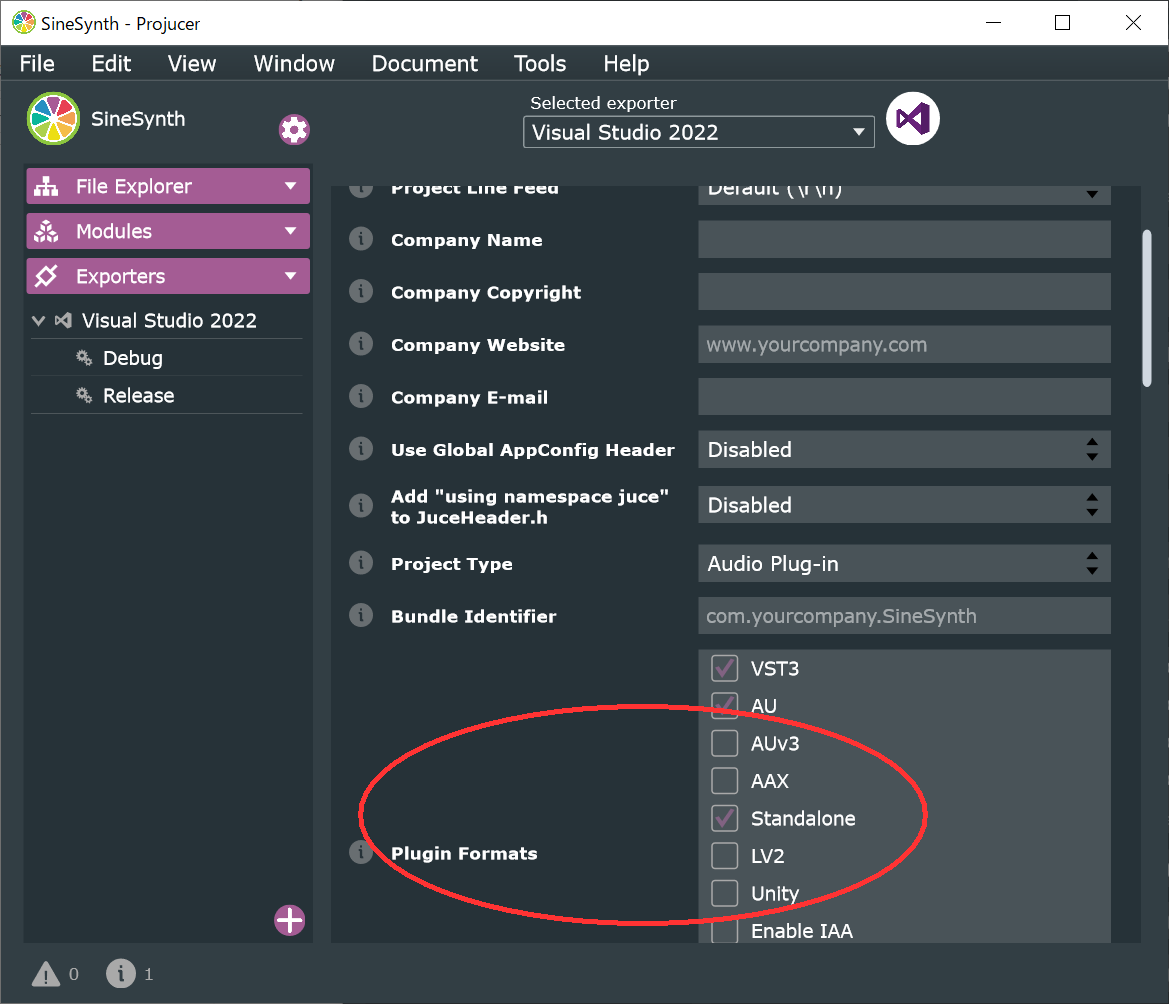The width and height of the screenshot is (1169, 1004).
Task: Click the Modules panel cubes icon
Action: pyautogui.click(x=46, y=231)
